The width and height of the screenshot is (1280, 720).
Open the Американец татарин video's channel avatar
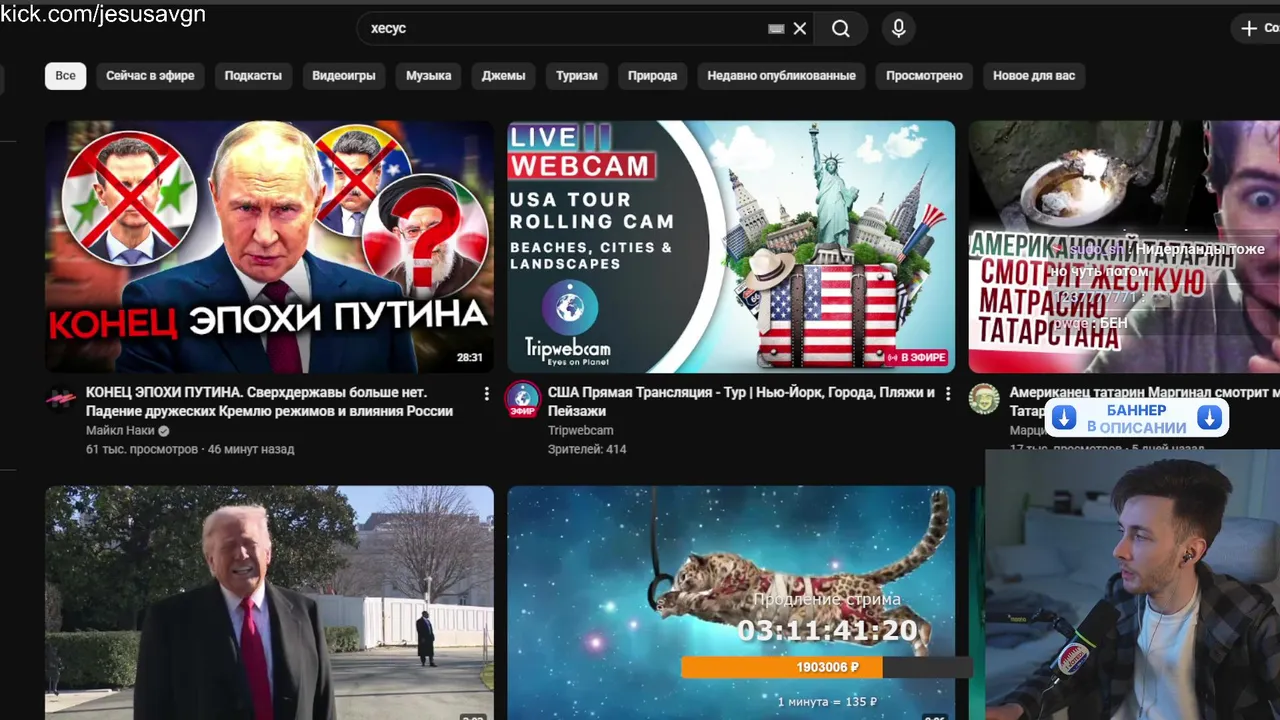tap(984, 399)
